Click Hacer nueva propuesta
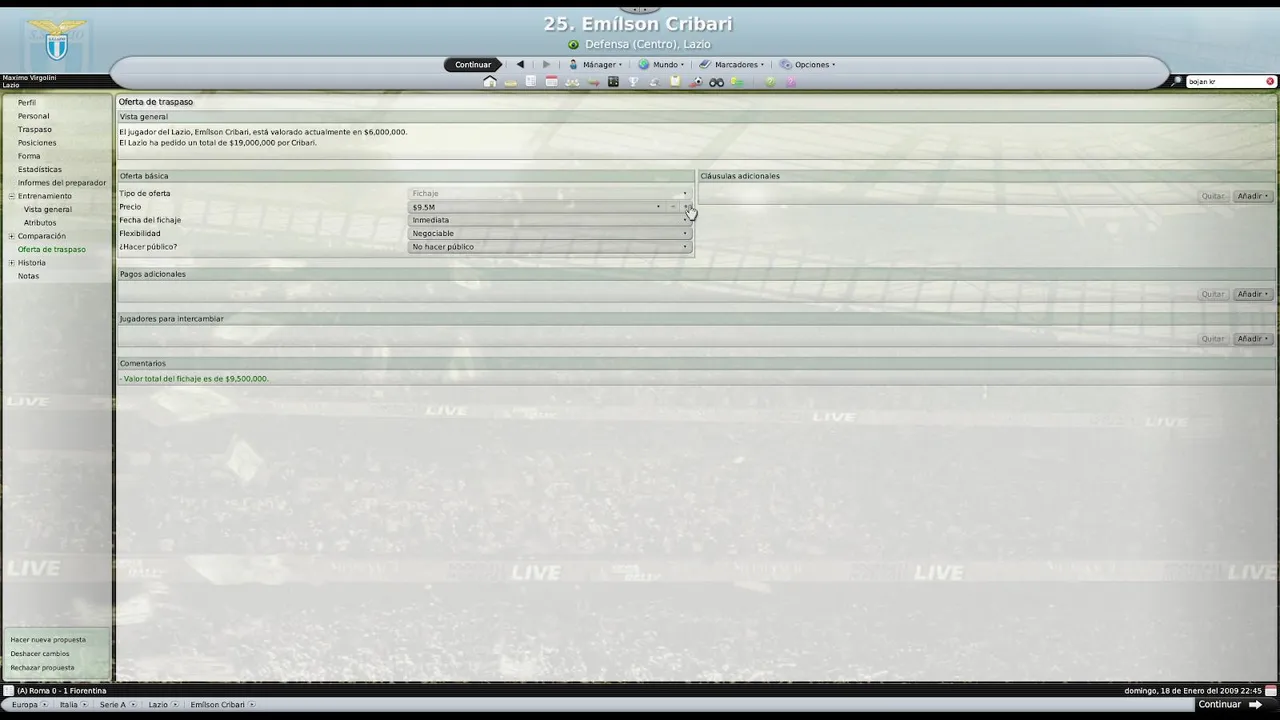This screenshot has height=720, width=1280. (x=48, y=640)
